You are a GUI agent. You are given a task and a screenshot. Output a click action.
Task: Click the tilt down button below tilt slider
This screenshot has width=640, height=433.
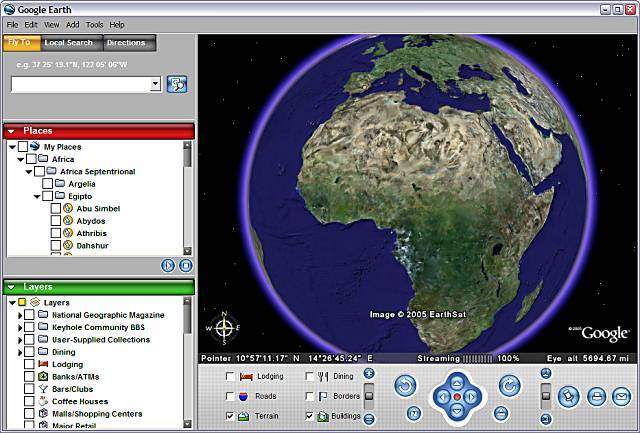(546, 419)
